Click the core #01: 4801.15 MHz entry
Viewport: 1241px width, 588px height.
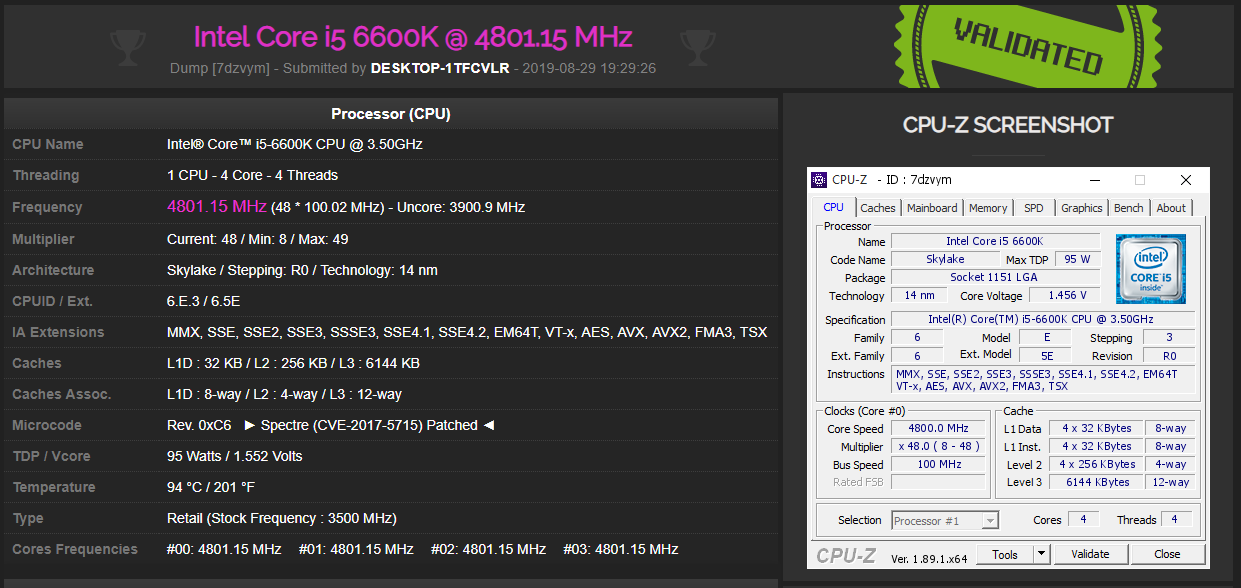(x=356, y=549)
